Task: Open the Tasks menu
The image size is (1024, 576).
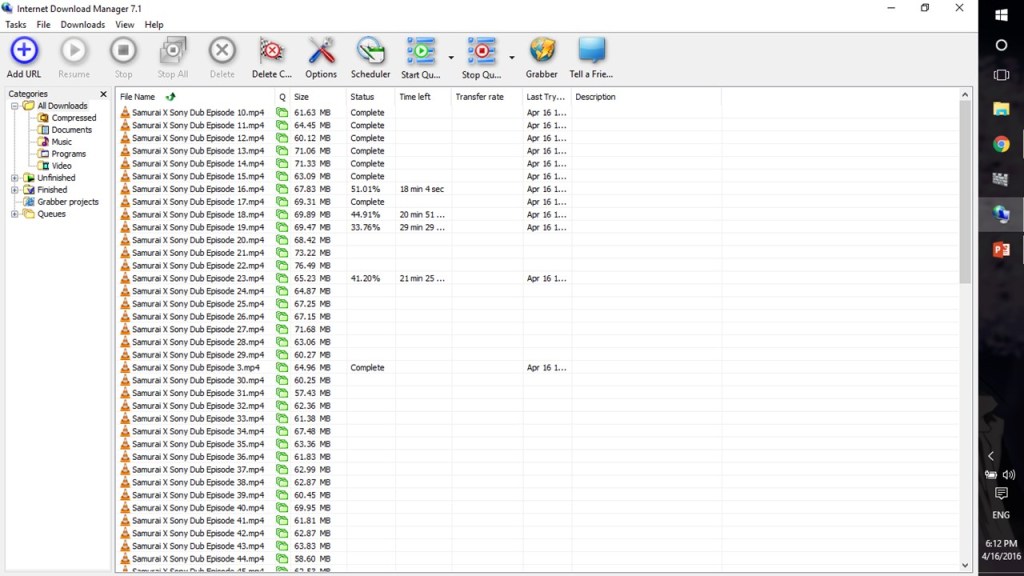Action: (x=16, y=24)
